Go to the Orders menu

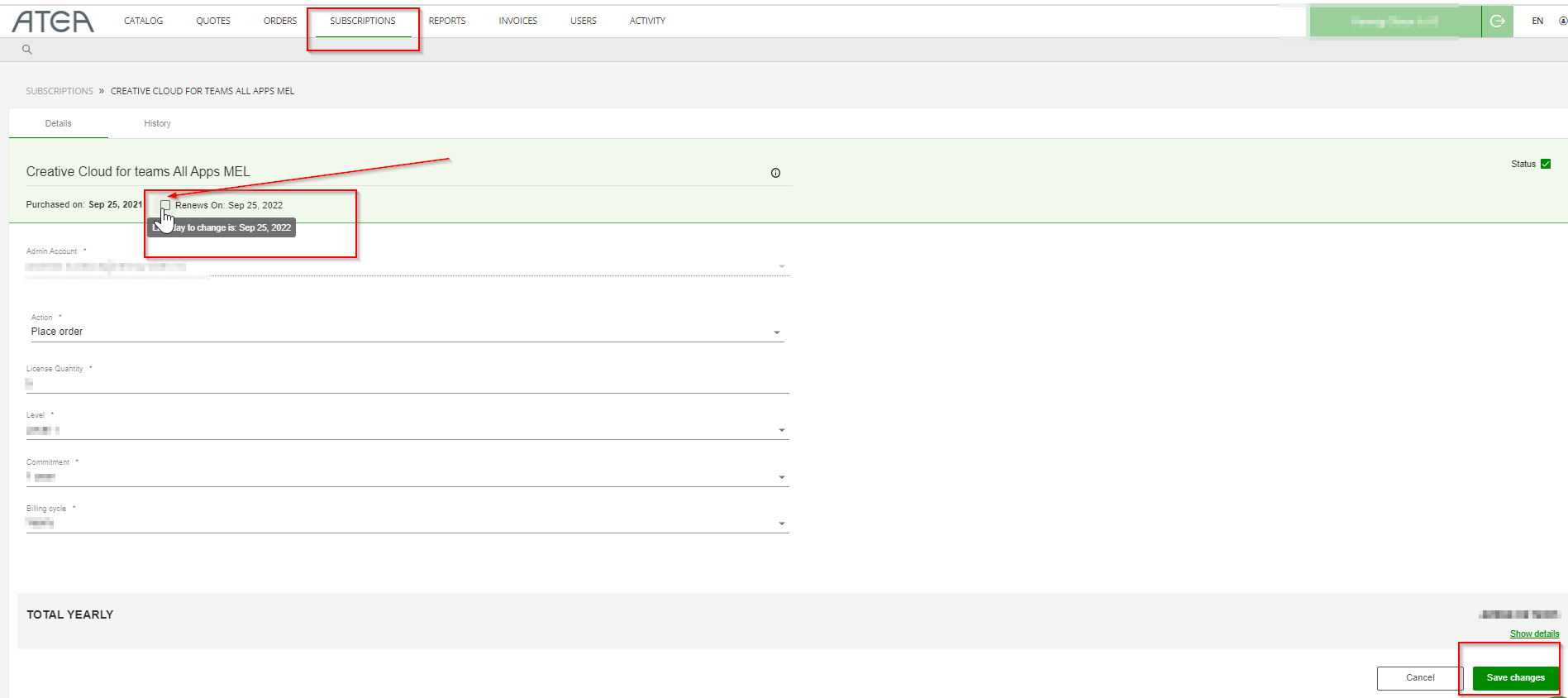(x=280, y=21)
